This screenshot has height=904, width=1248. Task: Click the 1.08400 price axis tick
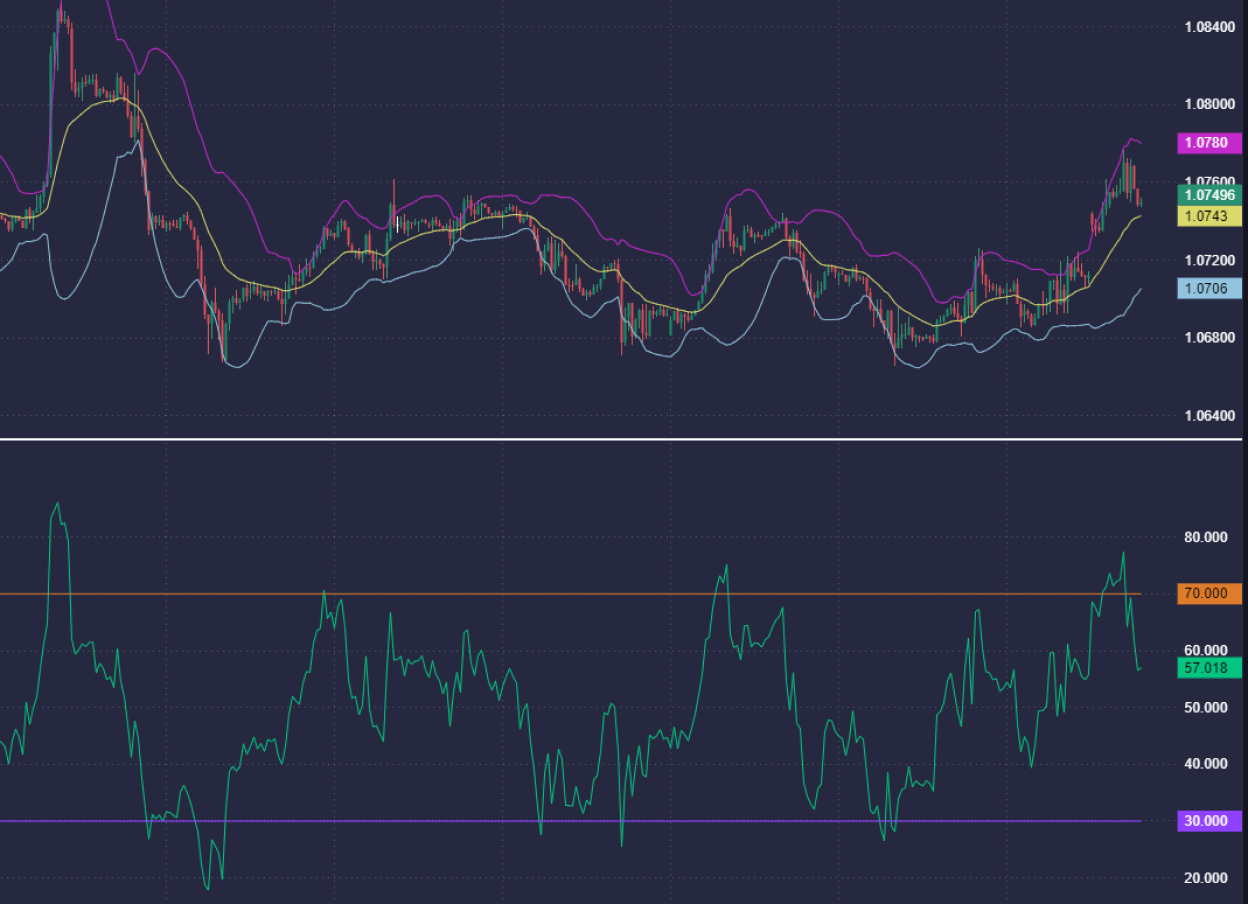[x=1209, y=26]
